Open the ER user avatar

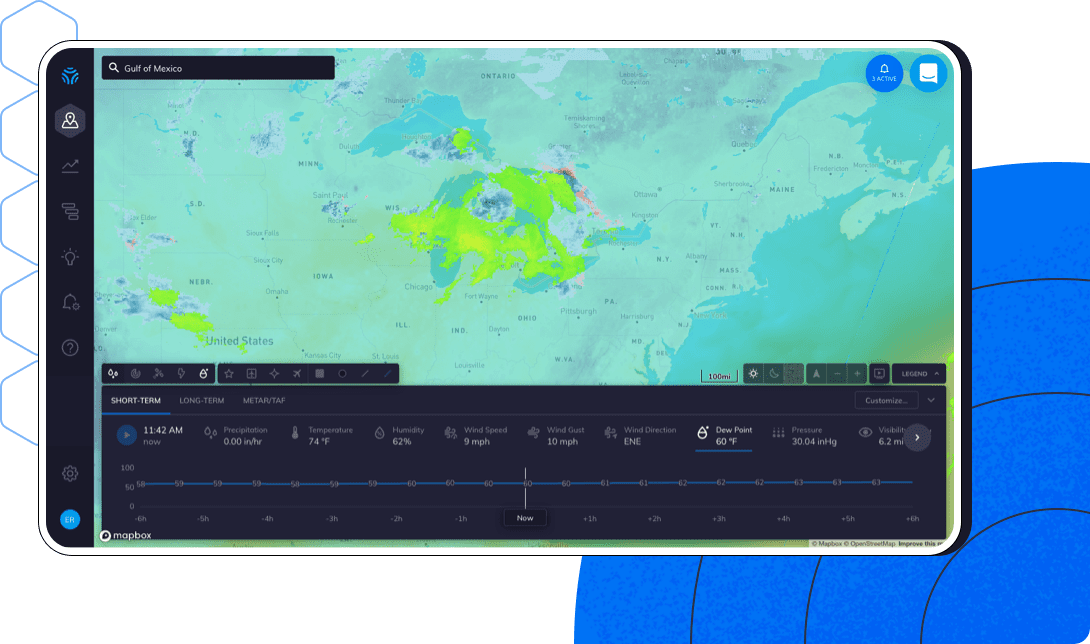(x=70, y=520)
